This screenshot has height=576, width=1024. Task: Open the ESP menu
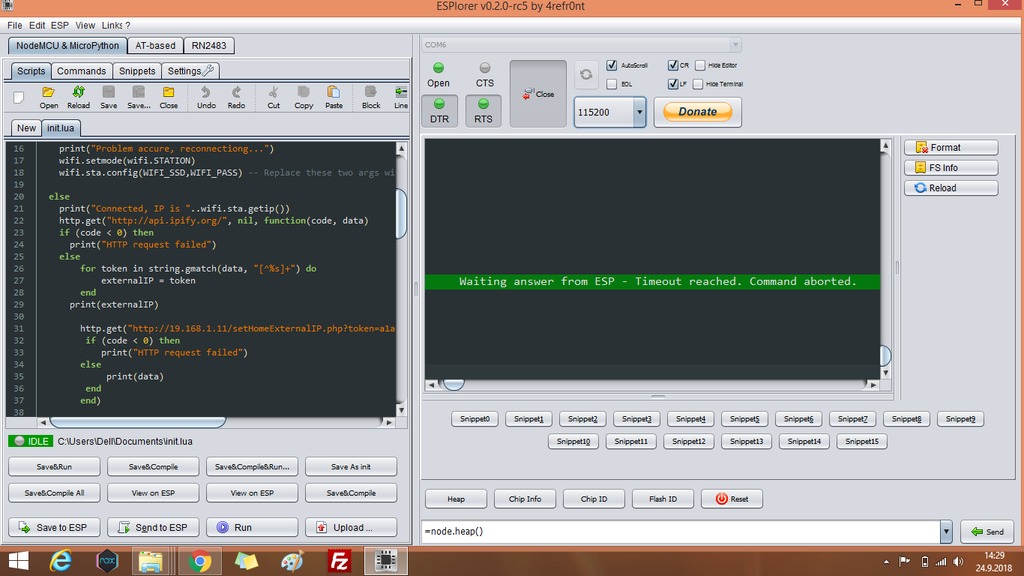pos(60,25)
